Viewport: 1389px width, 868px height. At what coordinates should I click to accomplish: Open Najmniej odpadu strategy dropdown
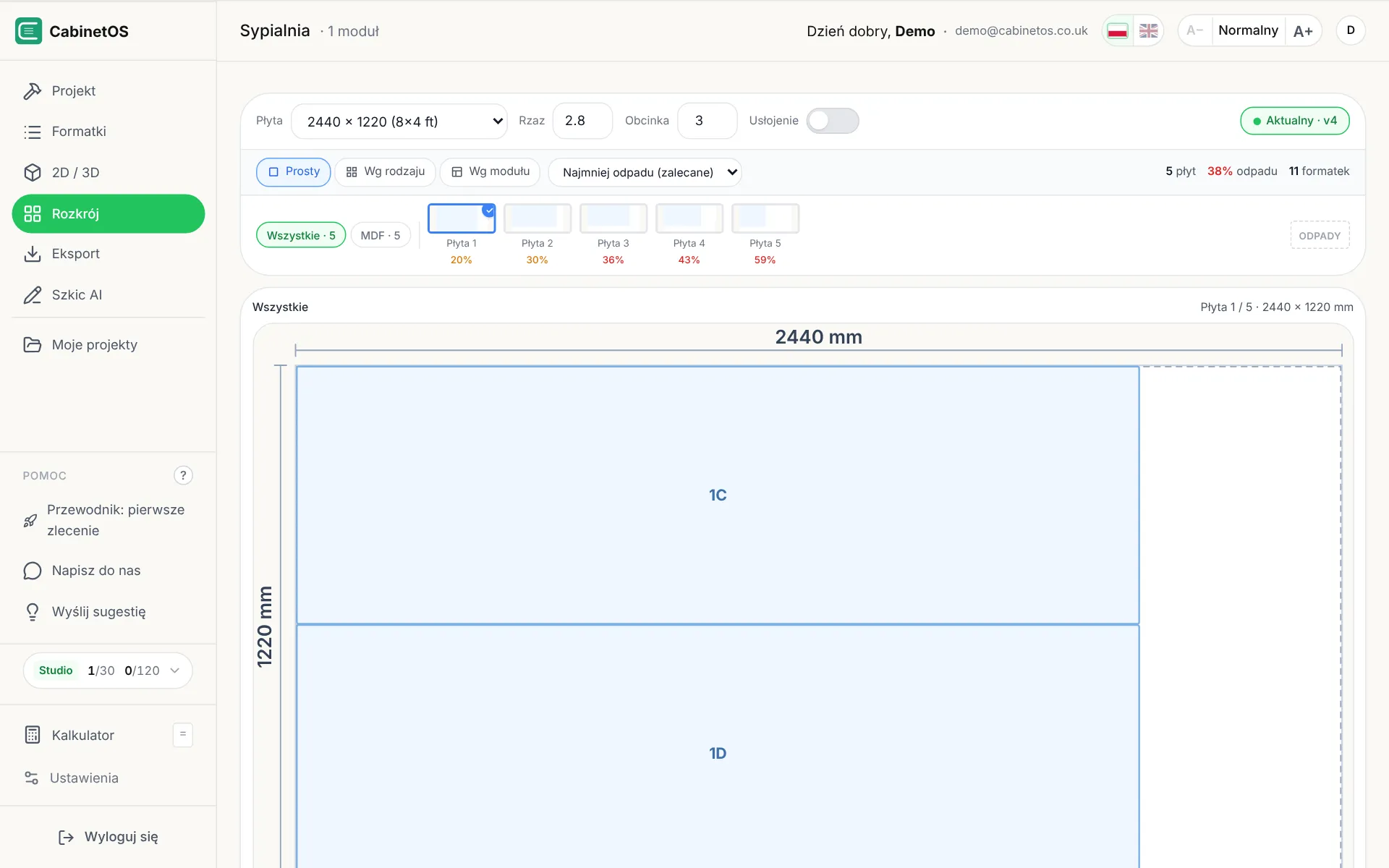pyautogui.click(x=645, y=172)
